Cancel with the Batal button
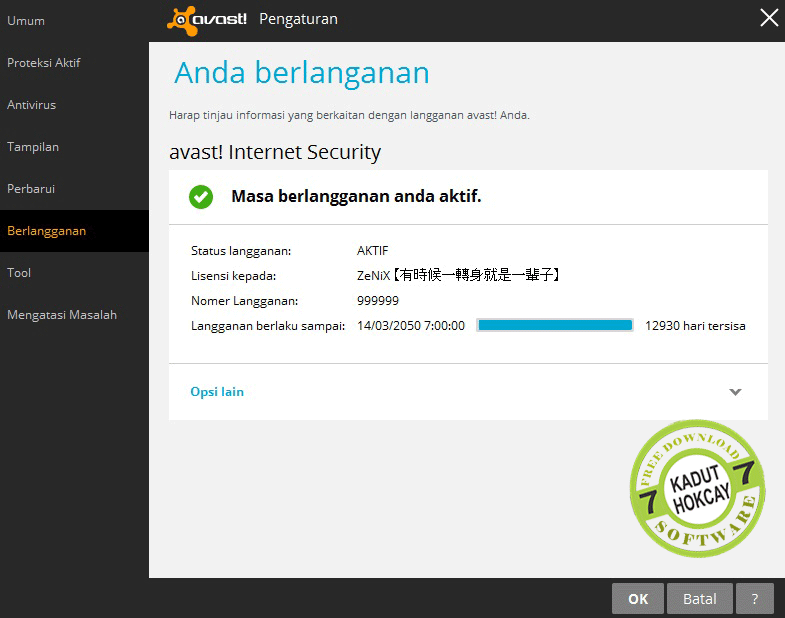This screenshot has height=618, width=785. (x=699, y=598)
